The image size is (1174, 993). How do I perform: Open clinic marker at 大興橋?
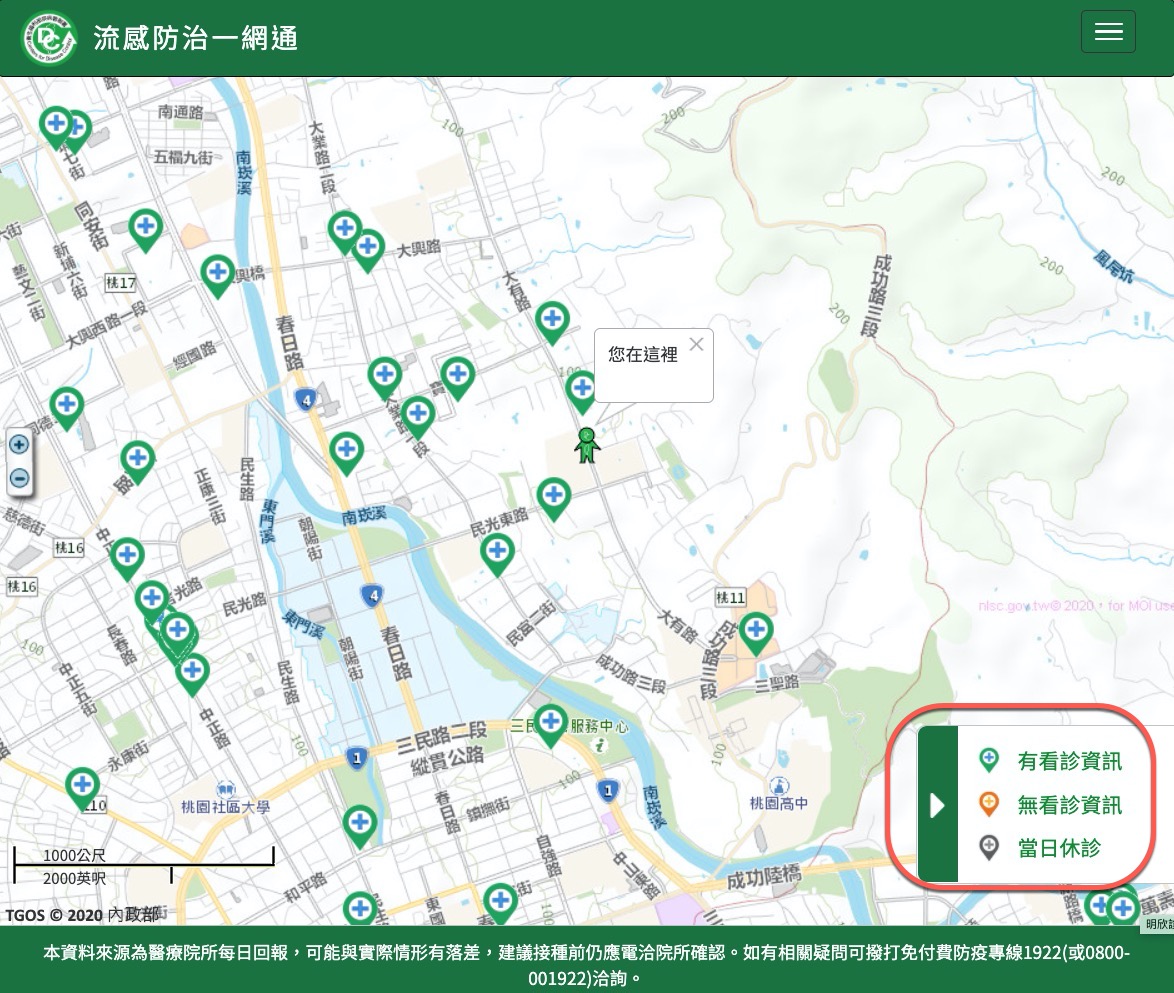coord(218,276)
